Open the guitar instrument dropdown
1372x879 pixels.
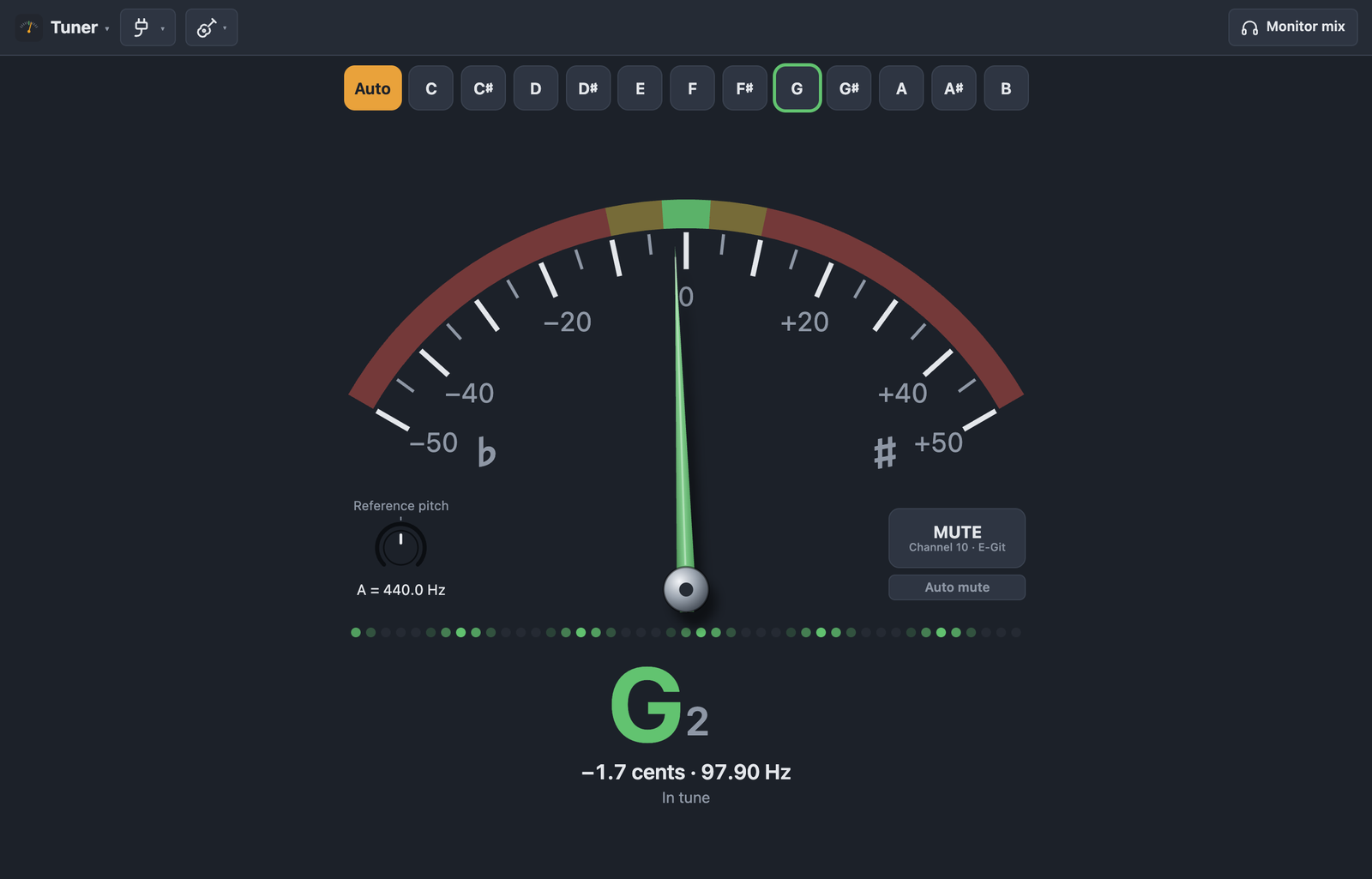coord(211,27)
